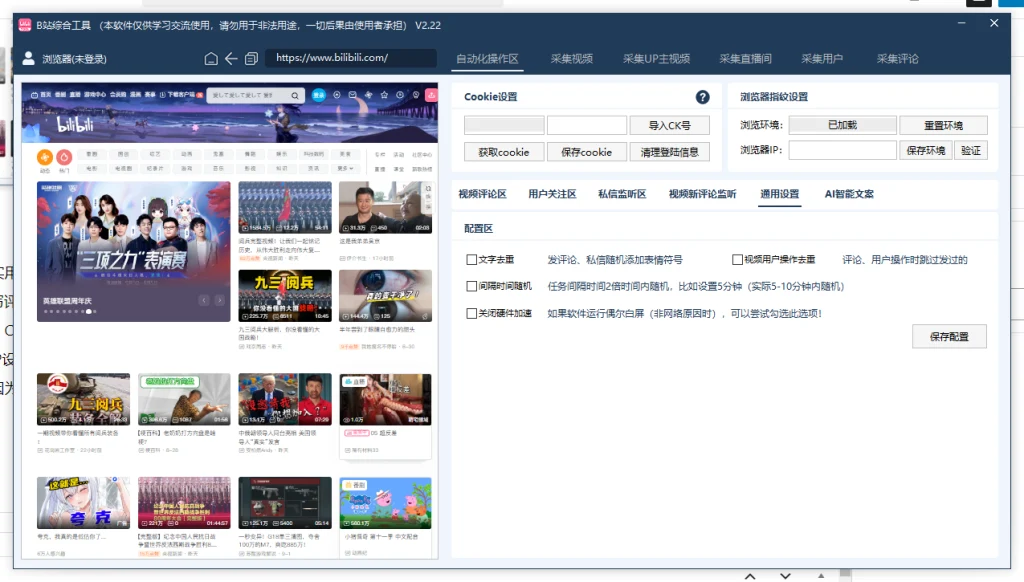1024x582 pixels.
Task: Enable the 视频用户操作去重 checkbox
Action: 737,259
